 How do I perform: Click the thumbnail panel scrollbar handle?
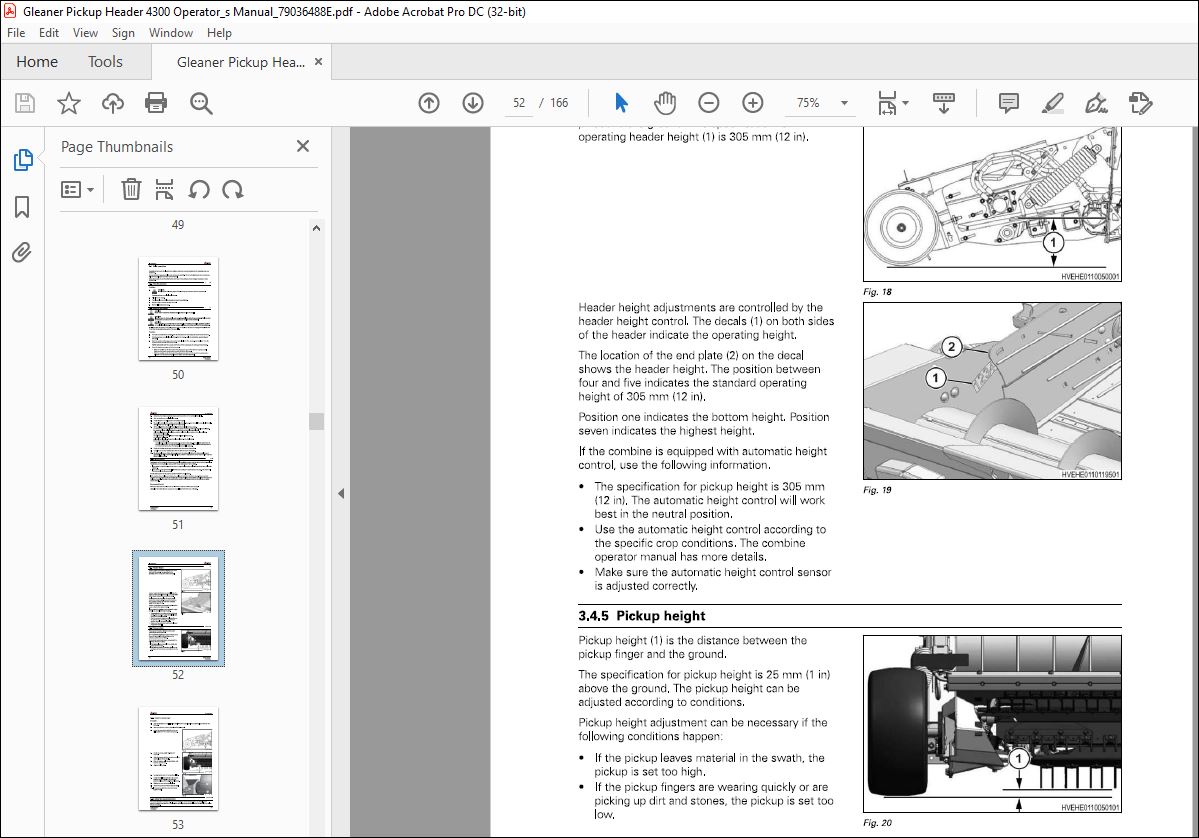pos(317,421)
